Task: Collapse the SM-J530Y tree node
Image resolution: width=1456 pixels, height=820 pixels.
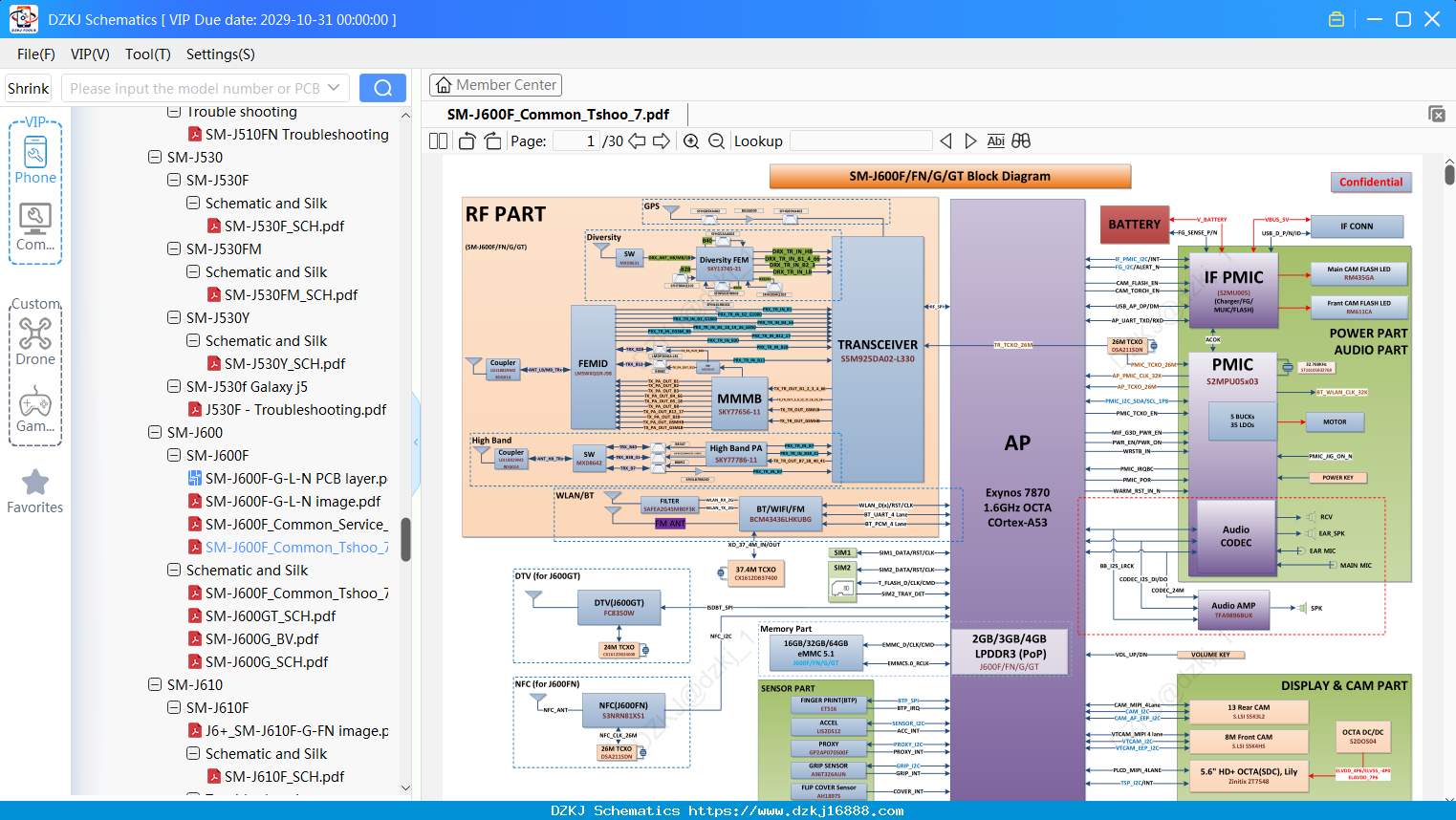Action: [174, 317]
